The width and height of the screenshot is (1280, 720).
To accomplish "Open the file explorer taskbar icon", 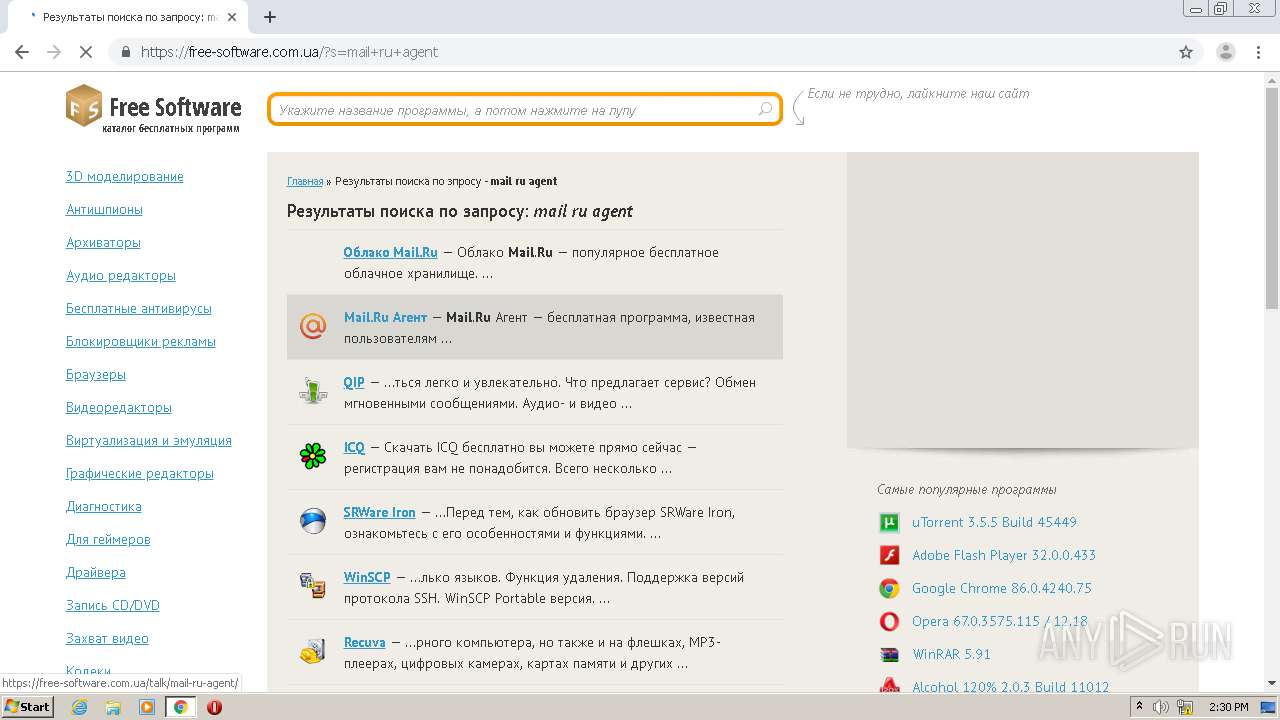I will point(113,707).
